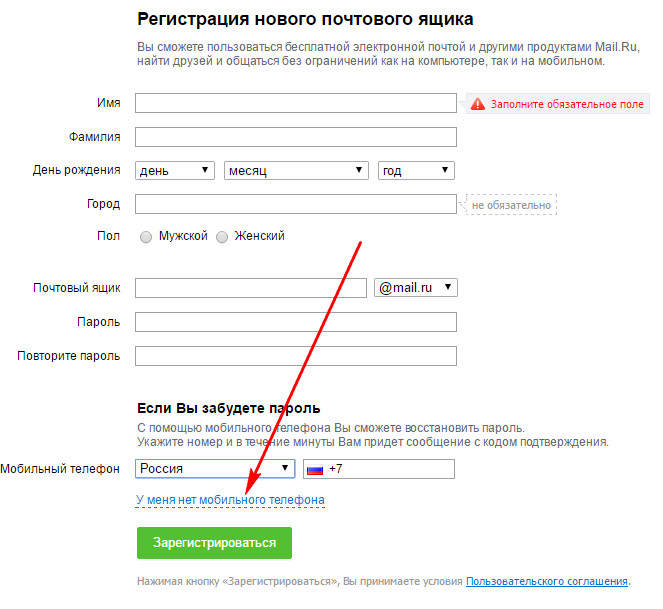Select the Мужской radio button
This screenshot has height=609, width=663.
pos(146,237)
